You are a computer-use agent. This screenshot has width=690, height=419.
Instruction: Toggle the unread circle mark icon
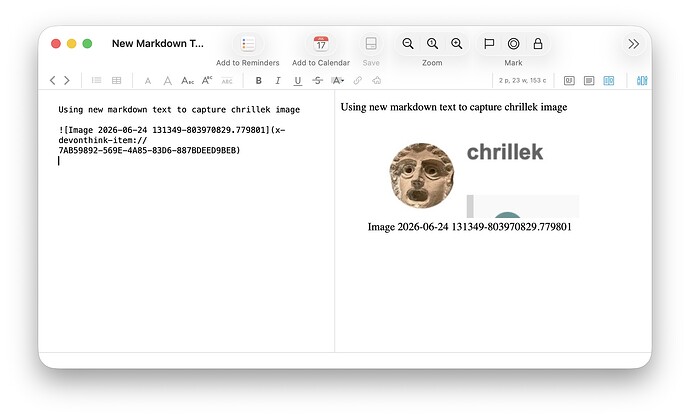tap(513, 44)
